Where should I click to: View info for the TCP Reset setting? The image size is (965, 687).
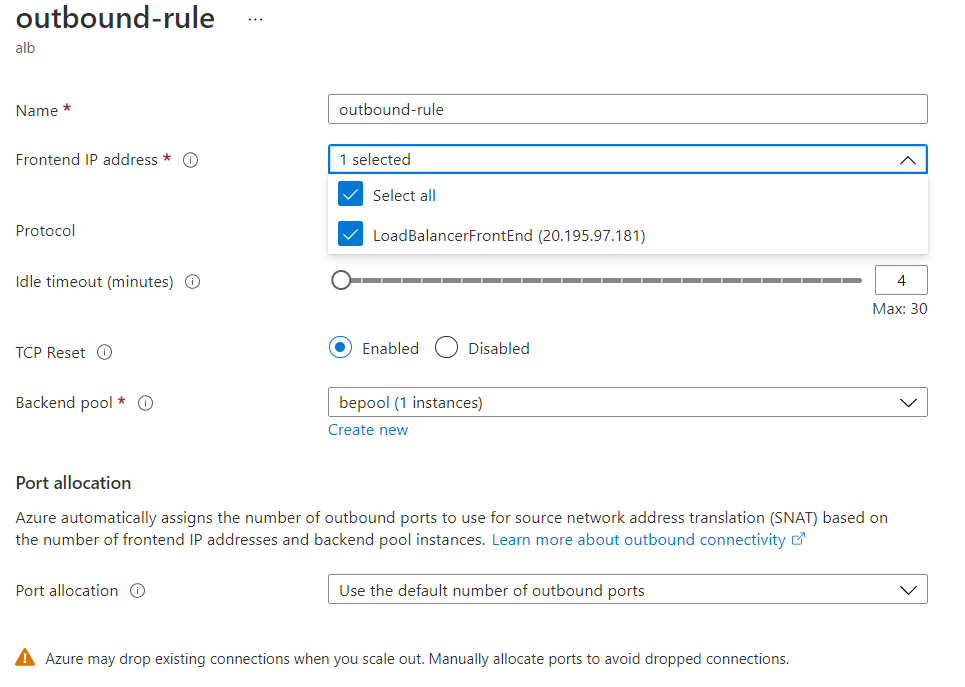coord(103,352)
